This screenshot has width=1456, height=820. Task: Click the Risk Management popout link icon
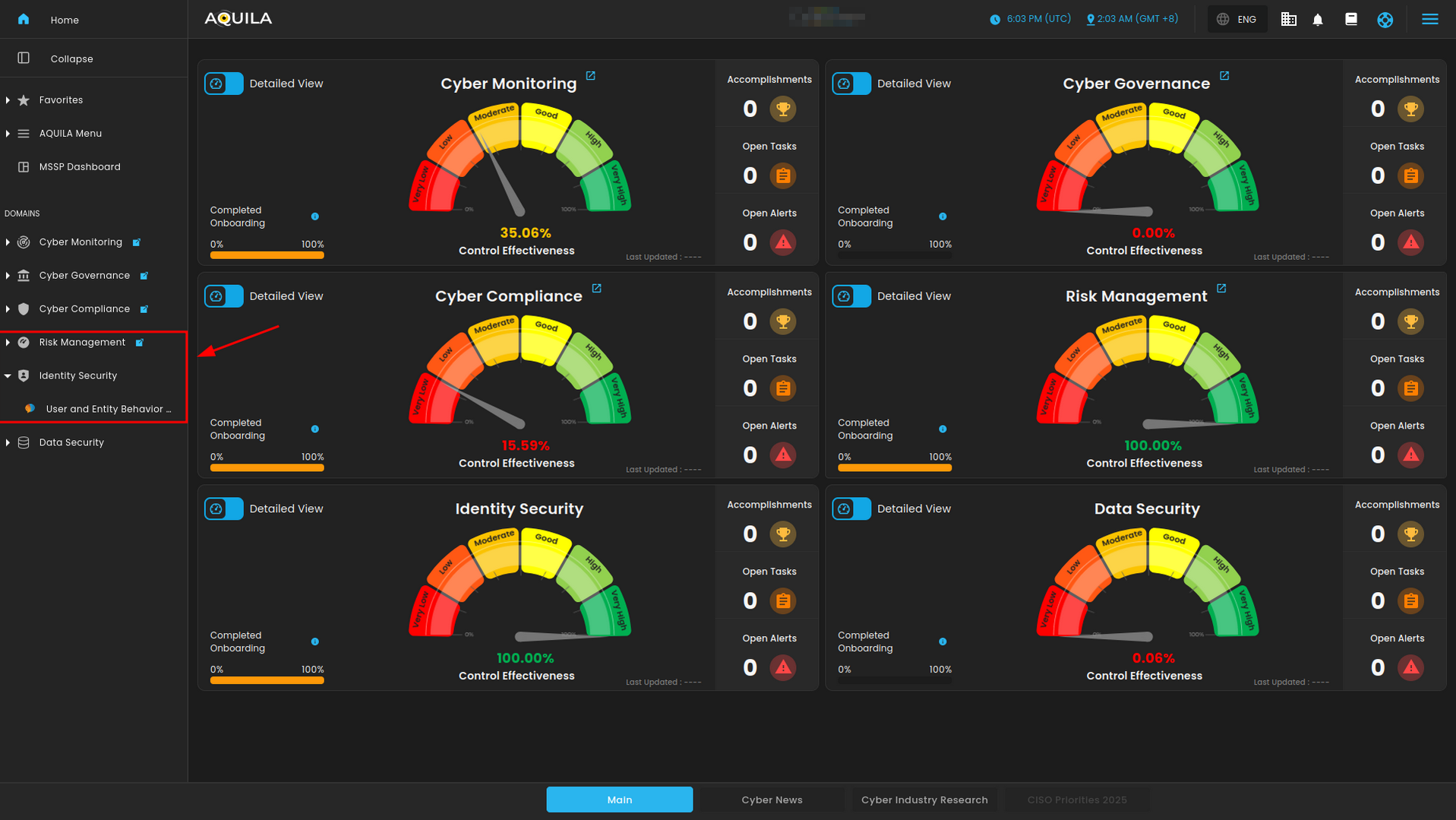[1221, 289]
